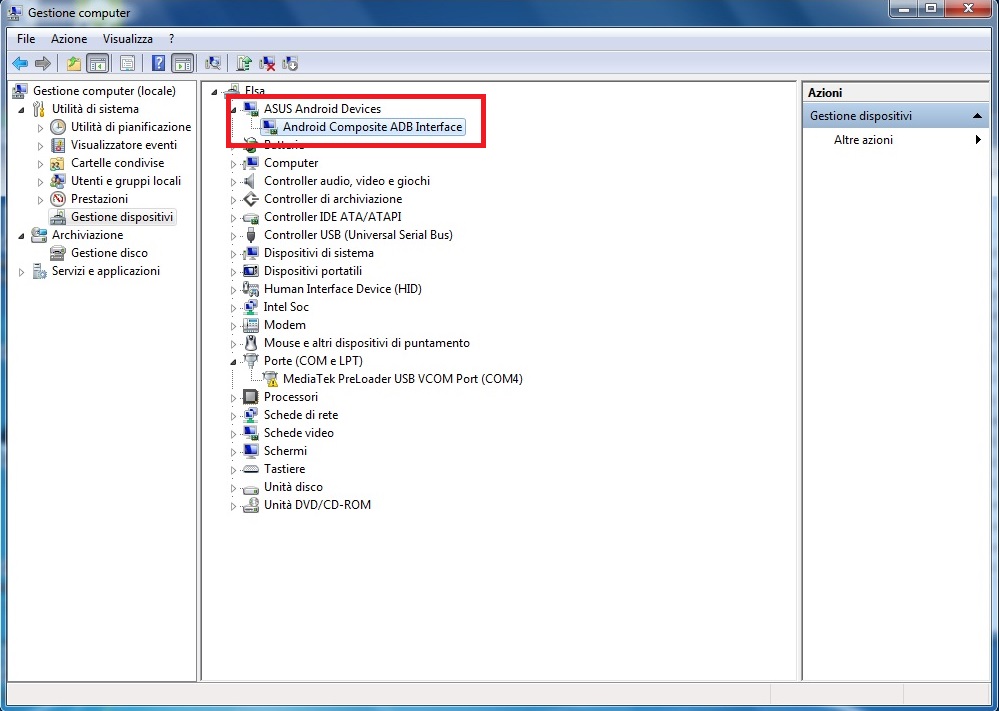Toggle the show/hide console tree button
The height and width of the screenshot is (711, 999).
pyautogui.click(x=98, y=64)
